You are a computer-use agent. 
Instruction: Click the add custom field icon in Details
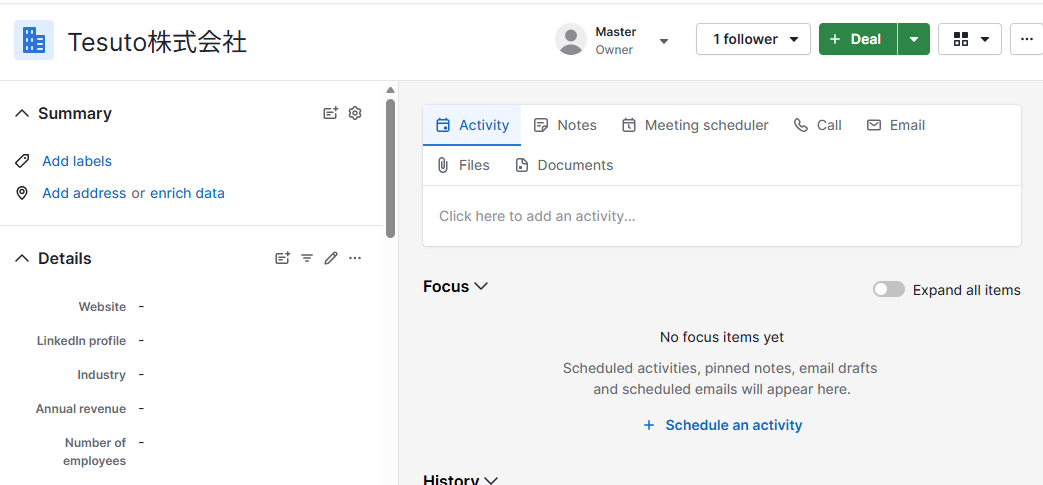pyautogui.click(x=283, y=258)
